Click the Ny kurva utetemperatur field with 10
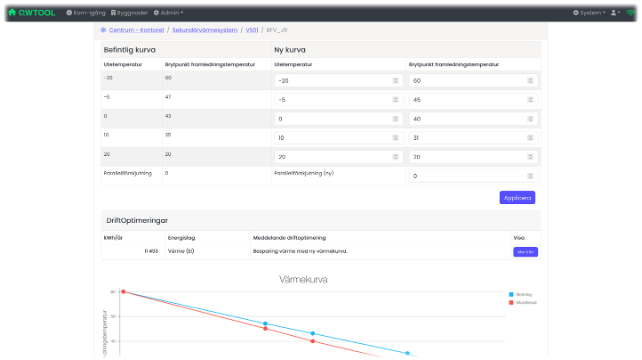The width and height of the screenshot is (642, 360). click(x=338, y=138)
